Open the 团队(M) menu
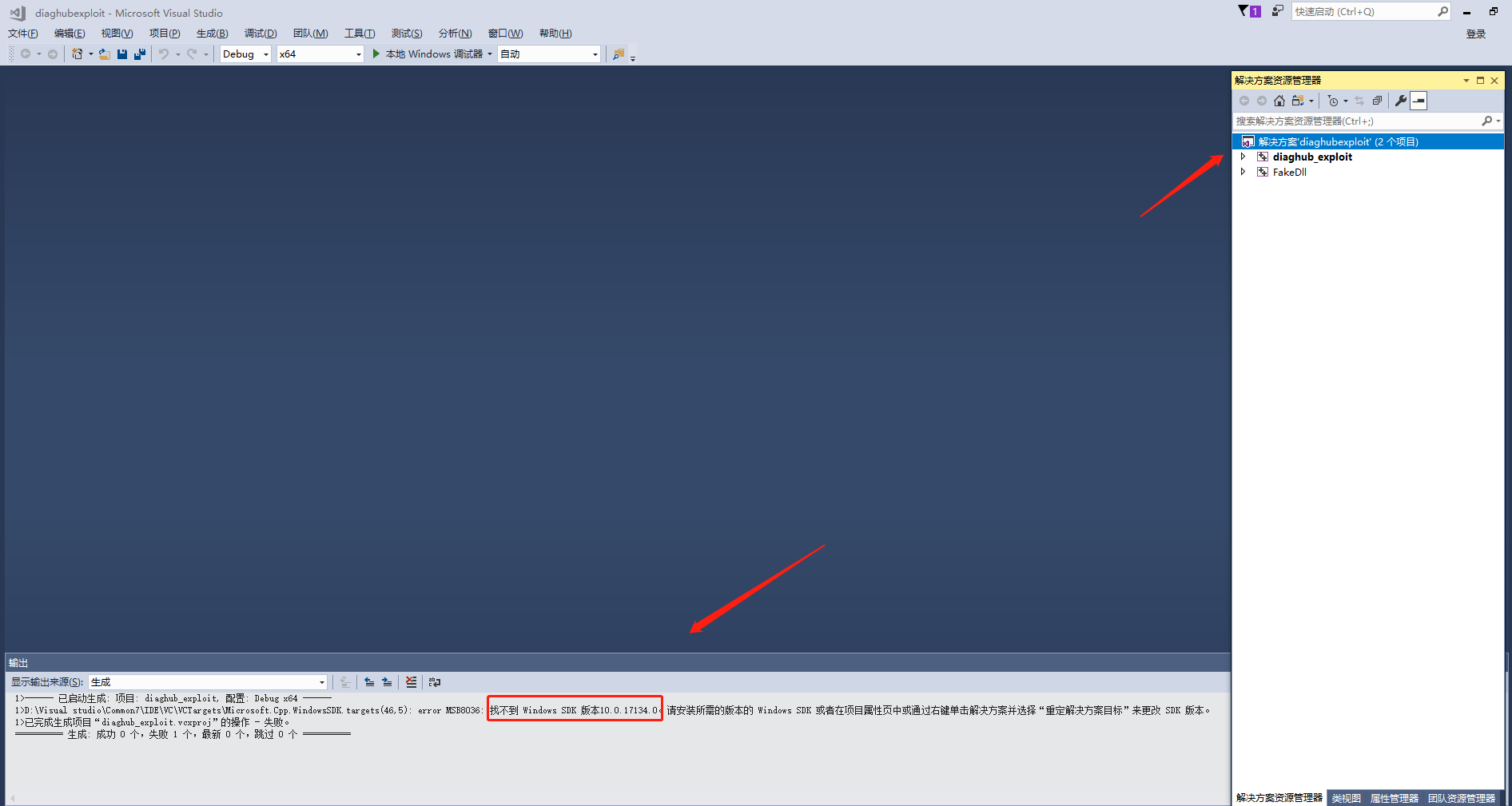 click(x=310, y=33)
